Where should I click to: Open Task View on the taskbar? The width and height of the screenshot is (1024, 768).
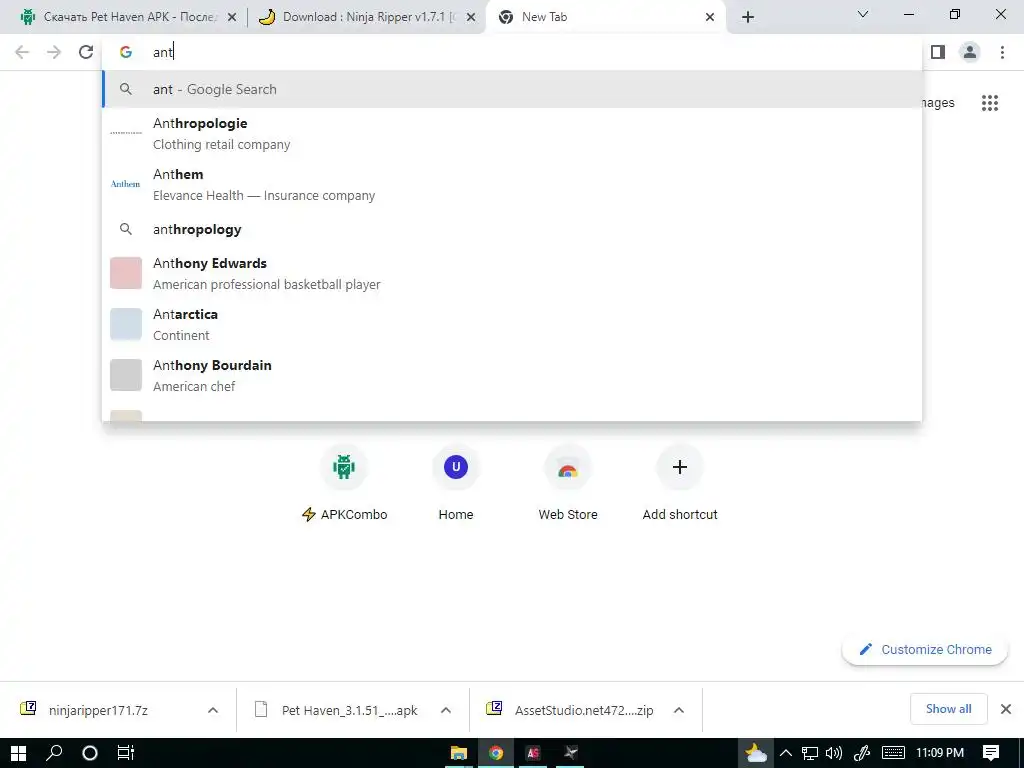(x=125, y=753)
